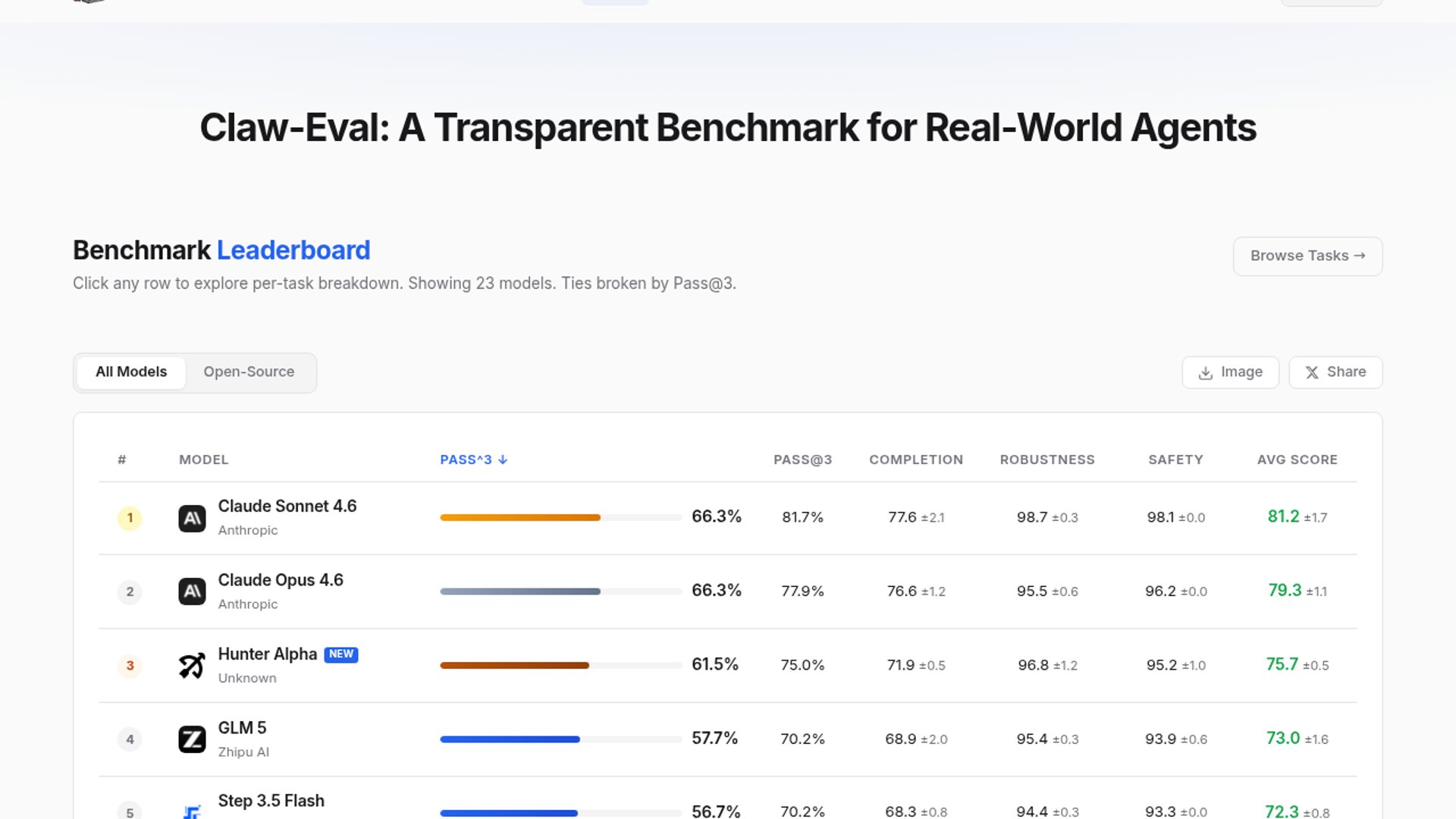Select the All Models filter
1456x819 pixels.
pos(131,372)
